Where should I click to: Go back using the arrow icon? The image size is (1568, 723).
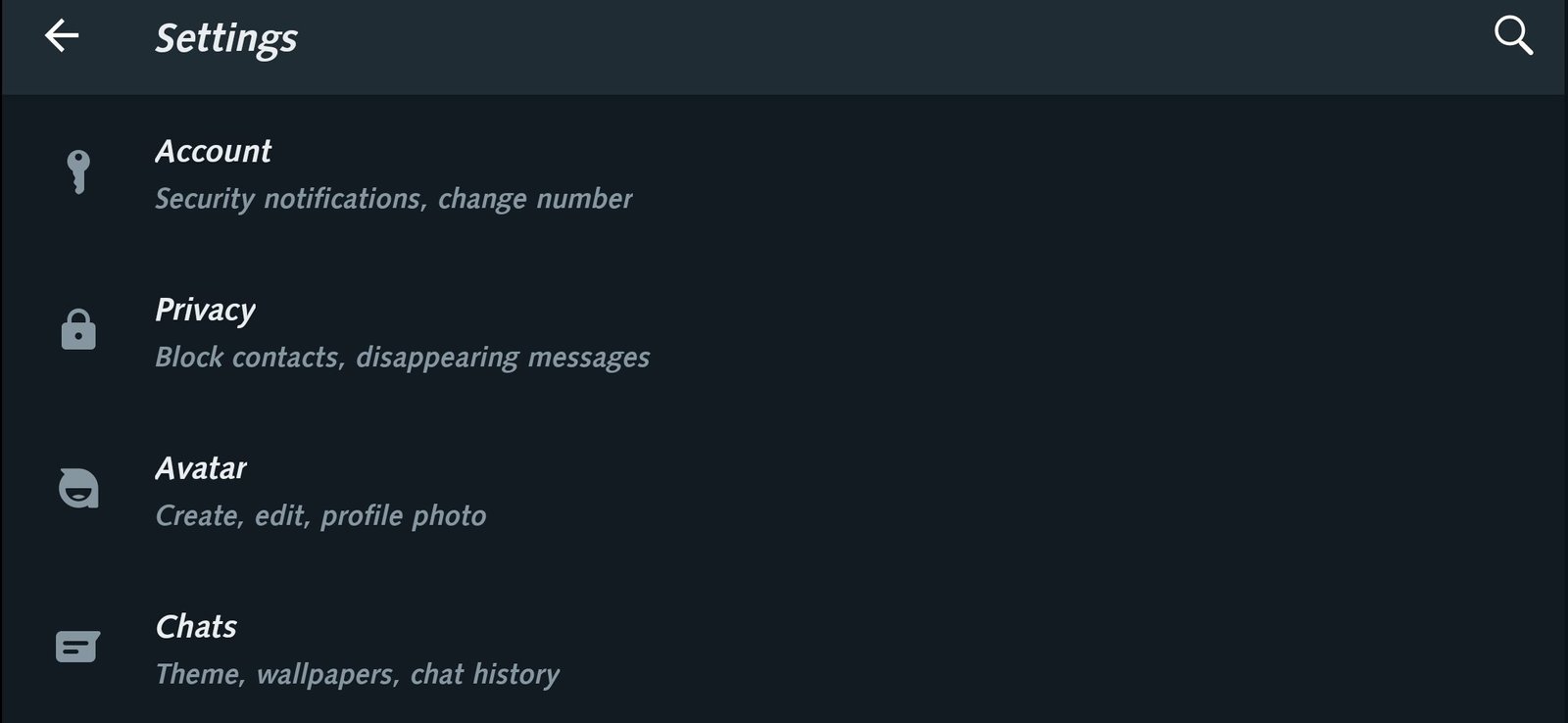62,37
